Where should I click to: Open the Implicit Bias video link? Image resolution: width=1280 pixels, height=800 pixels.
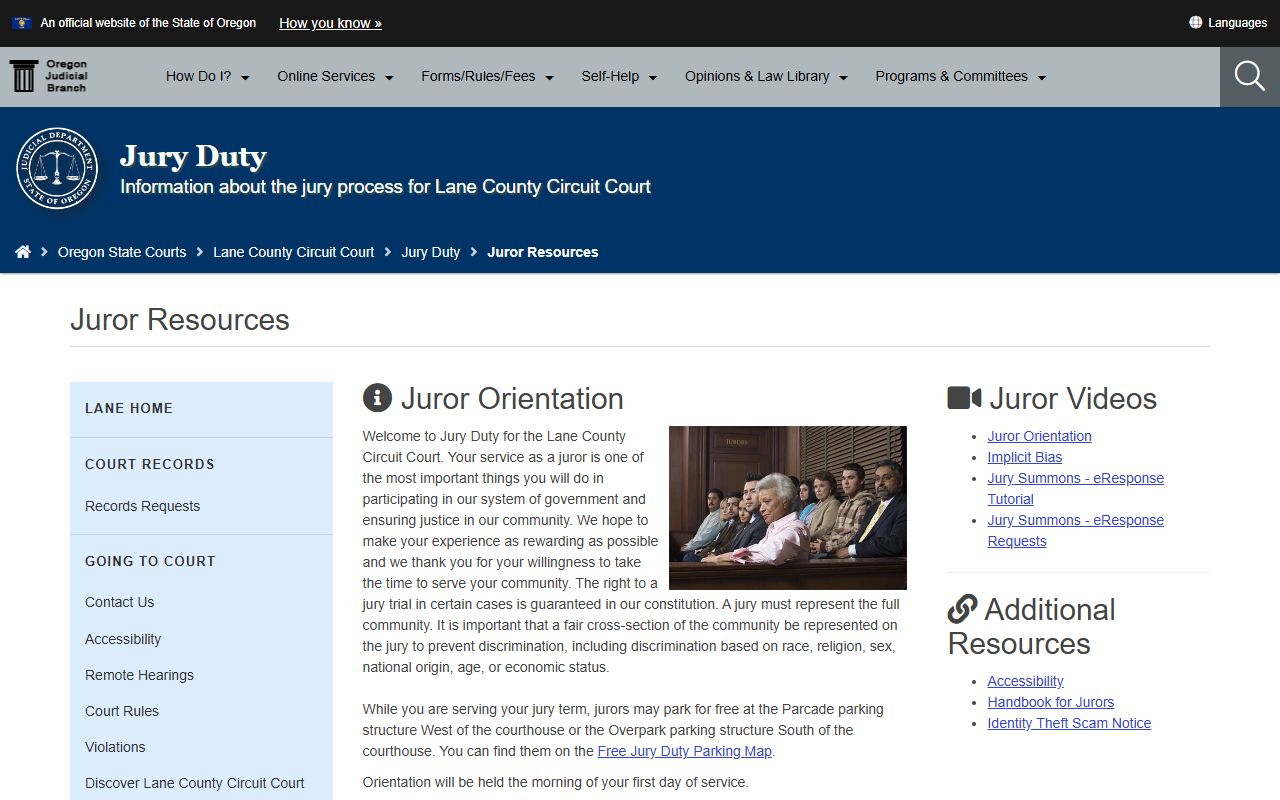click(x=1025, y=457)
